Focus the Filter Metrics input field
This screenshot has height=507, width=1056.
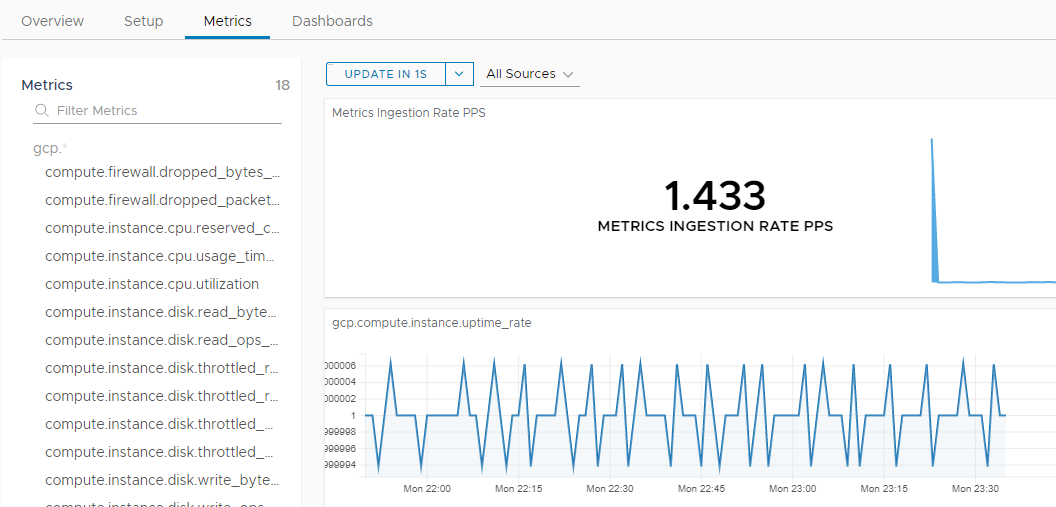click(158, 111)
